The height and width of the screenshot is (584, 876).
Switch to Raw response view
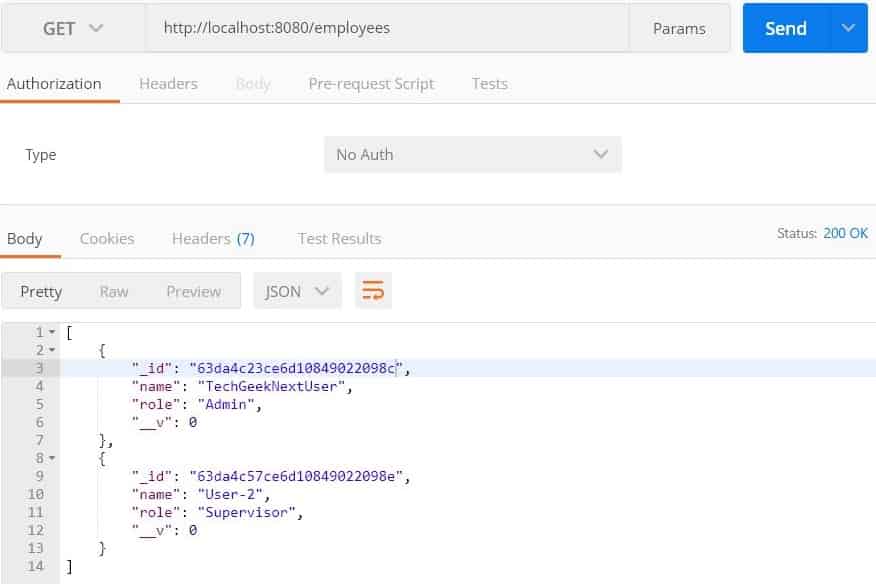(x=113, y=291)
